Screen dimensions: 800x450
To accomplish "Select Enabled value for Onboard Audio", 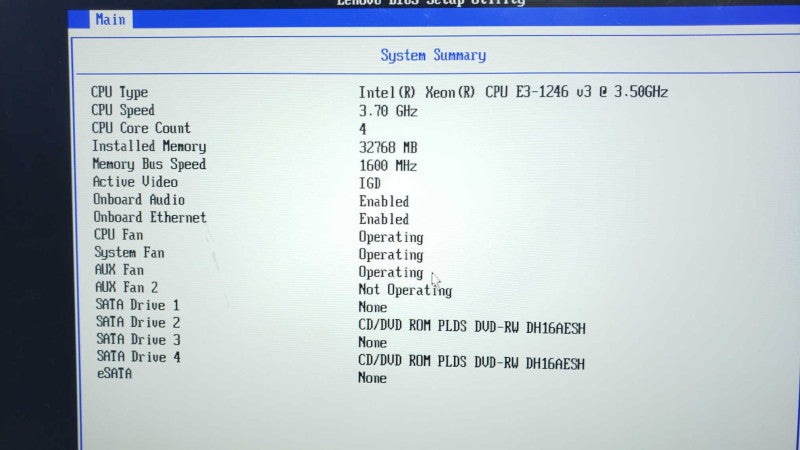I will [x=384, y=201].
